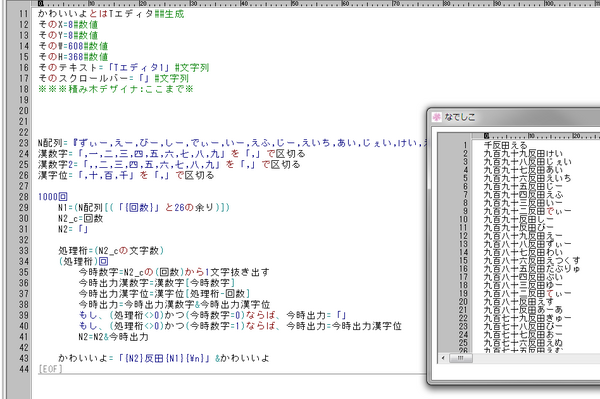Click output line 千反田える
The width and height of the screenshot is (600, 399).
pos(505,145)
